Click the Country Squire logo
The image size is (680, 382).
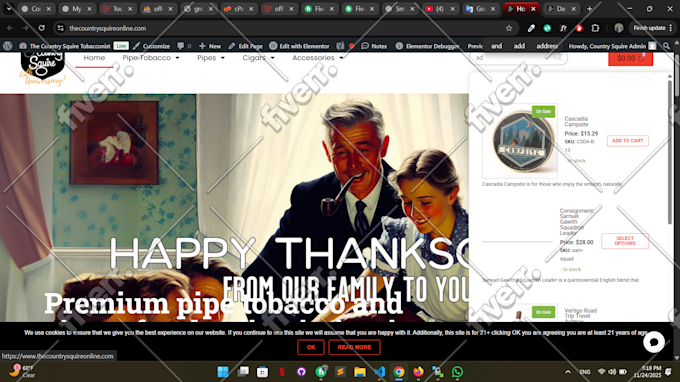tap(42, 68)
